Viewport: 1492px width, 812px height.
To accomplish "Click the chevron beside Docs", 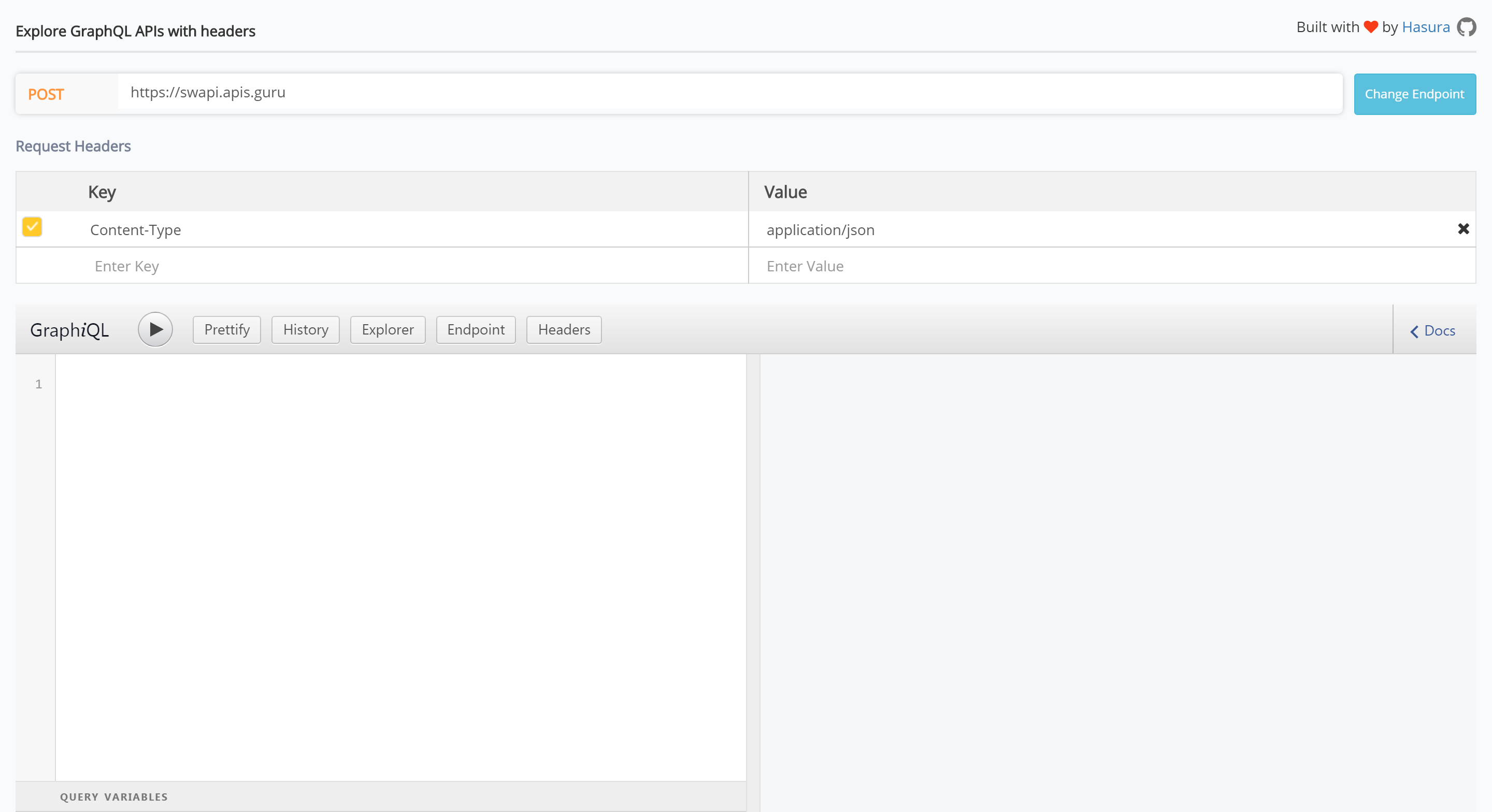I will click(x=1414, y=331).
